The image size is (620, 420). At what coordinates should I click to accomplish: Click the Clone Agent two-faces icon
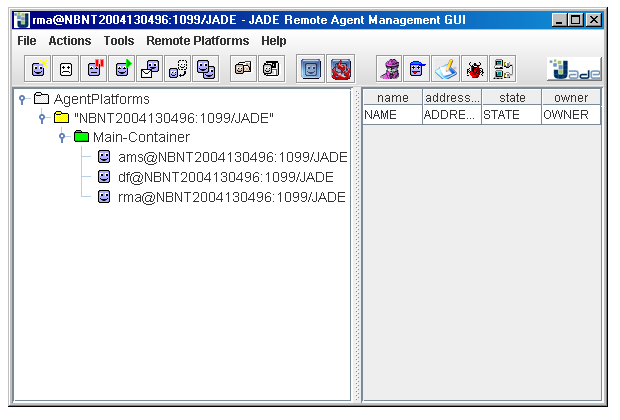[x=206, y=69]
